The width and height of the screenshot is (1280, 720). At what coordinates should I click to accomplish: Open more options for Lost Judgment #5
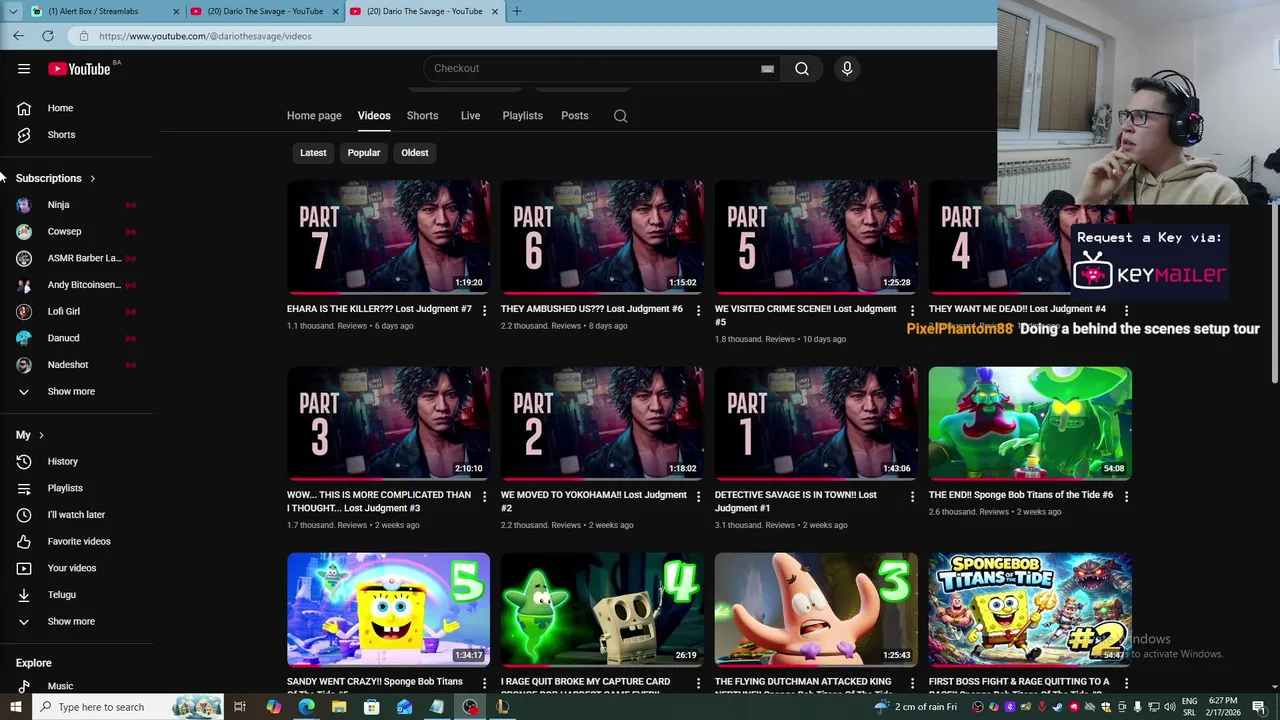click(912, 311)
